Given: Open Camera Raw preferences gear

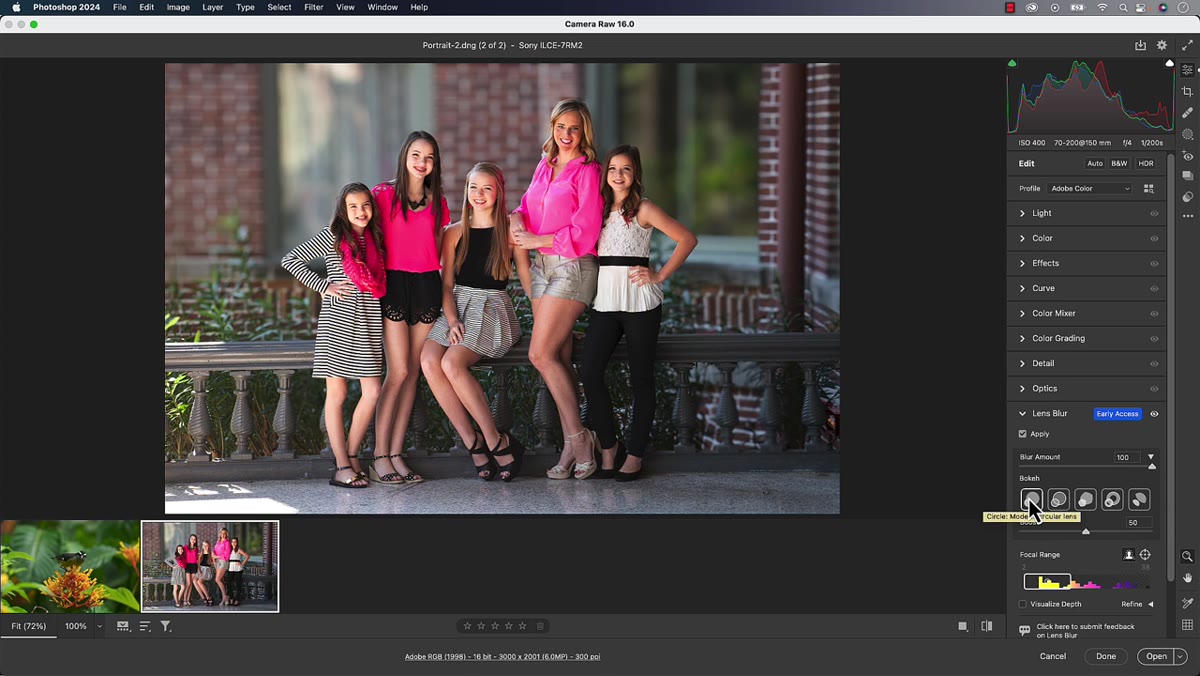Looking at the screenshot, I should pos(1161,45).
